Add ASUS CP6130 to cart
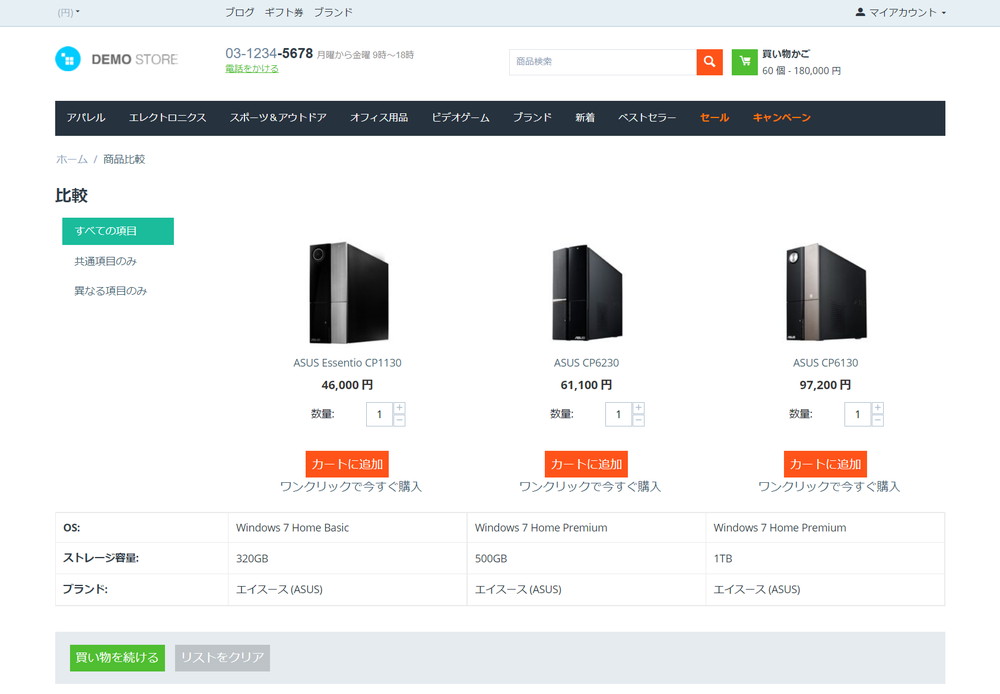The width and height of the screenshot is (1000, 694). pos(825,464)
